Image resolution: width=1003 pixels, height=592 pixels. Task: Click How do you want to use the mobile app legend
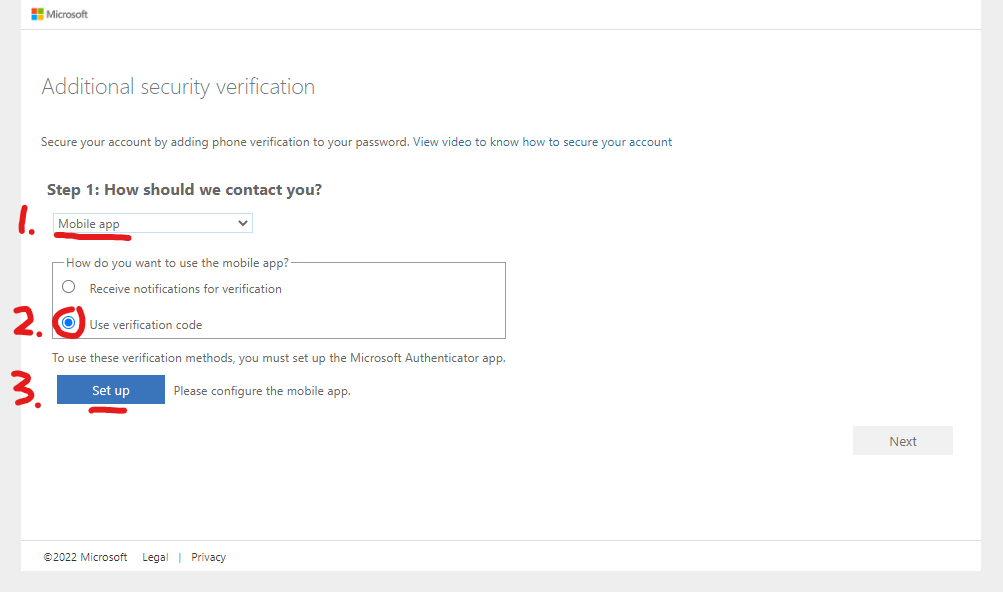177,263
